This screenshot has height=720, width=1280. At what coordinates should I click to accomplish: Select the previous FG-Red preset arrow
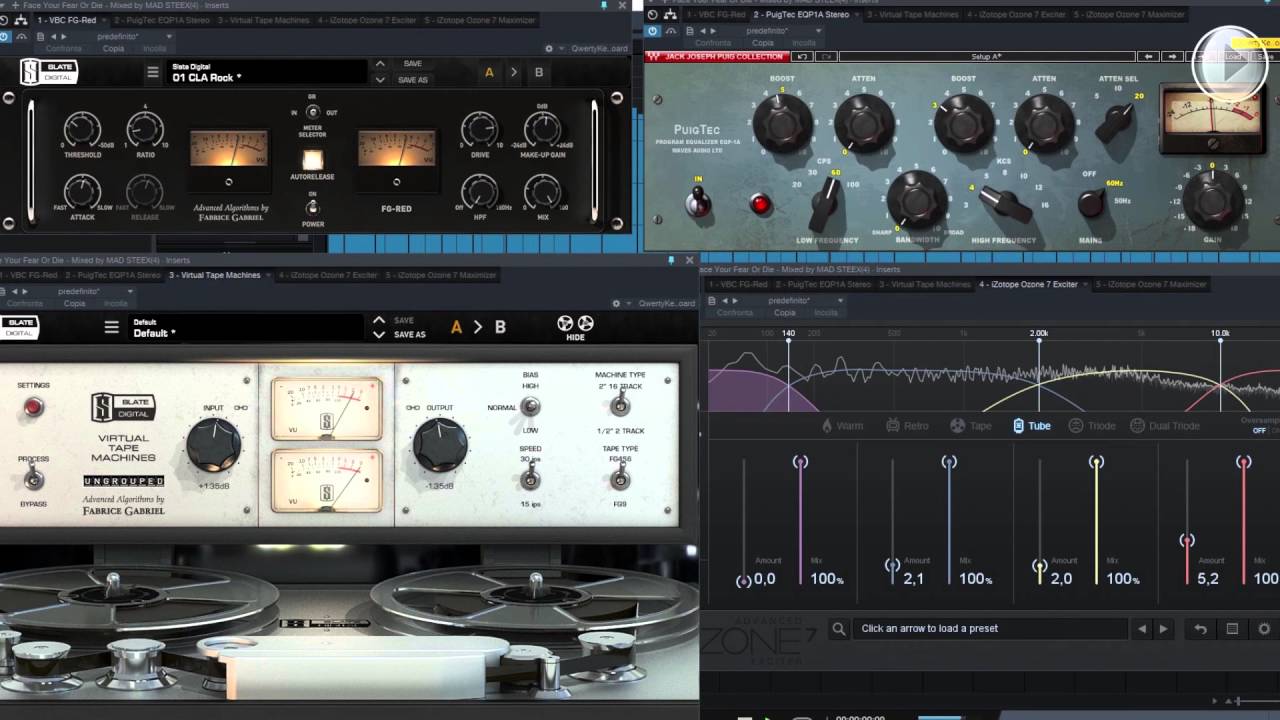click(x=380, y=64)
